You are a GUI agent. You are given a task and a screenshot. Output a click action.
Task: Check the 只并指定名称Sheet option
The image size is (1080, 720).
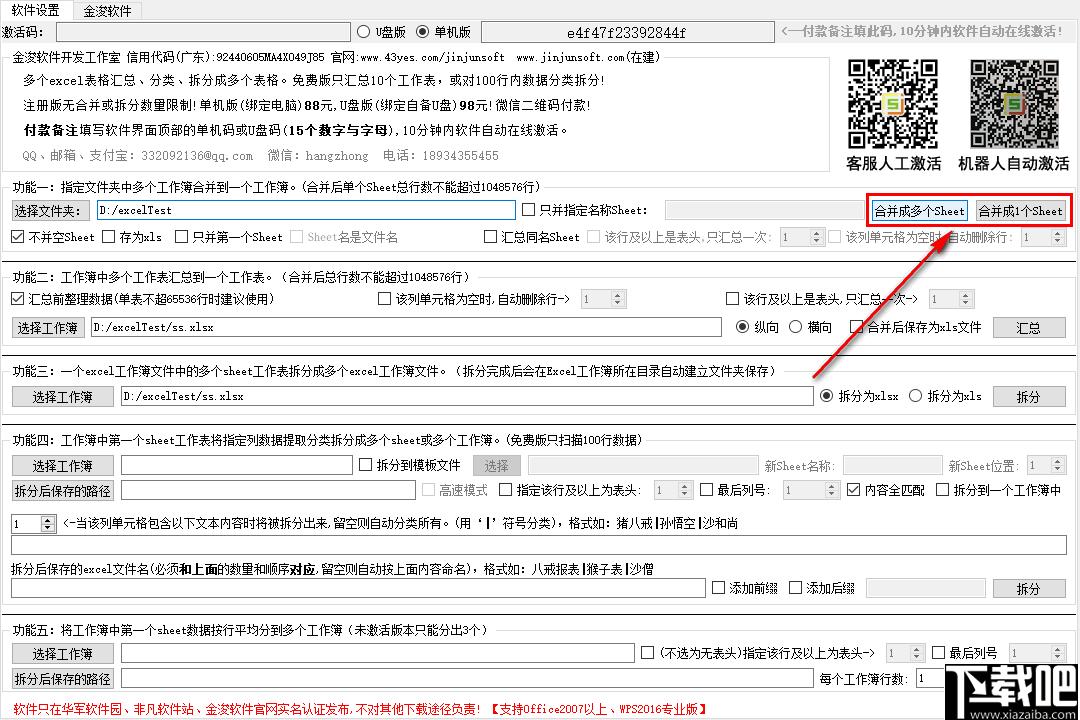coord(530,210)
